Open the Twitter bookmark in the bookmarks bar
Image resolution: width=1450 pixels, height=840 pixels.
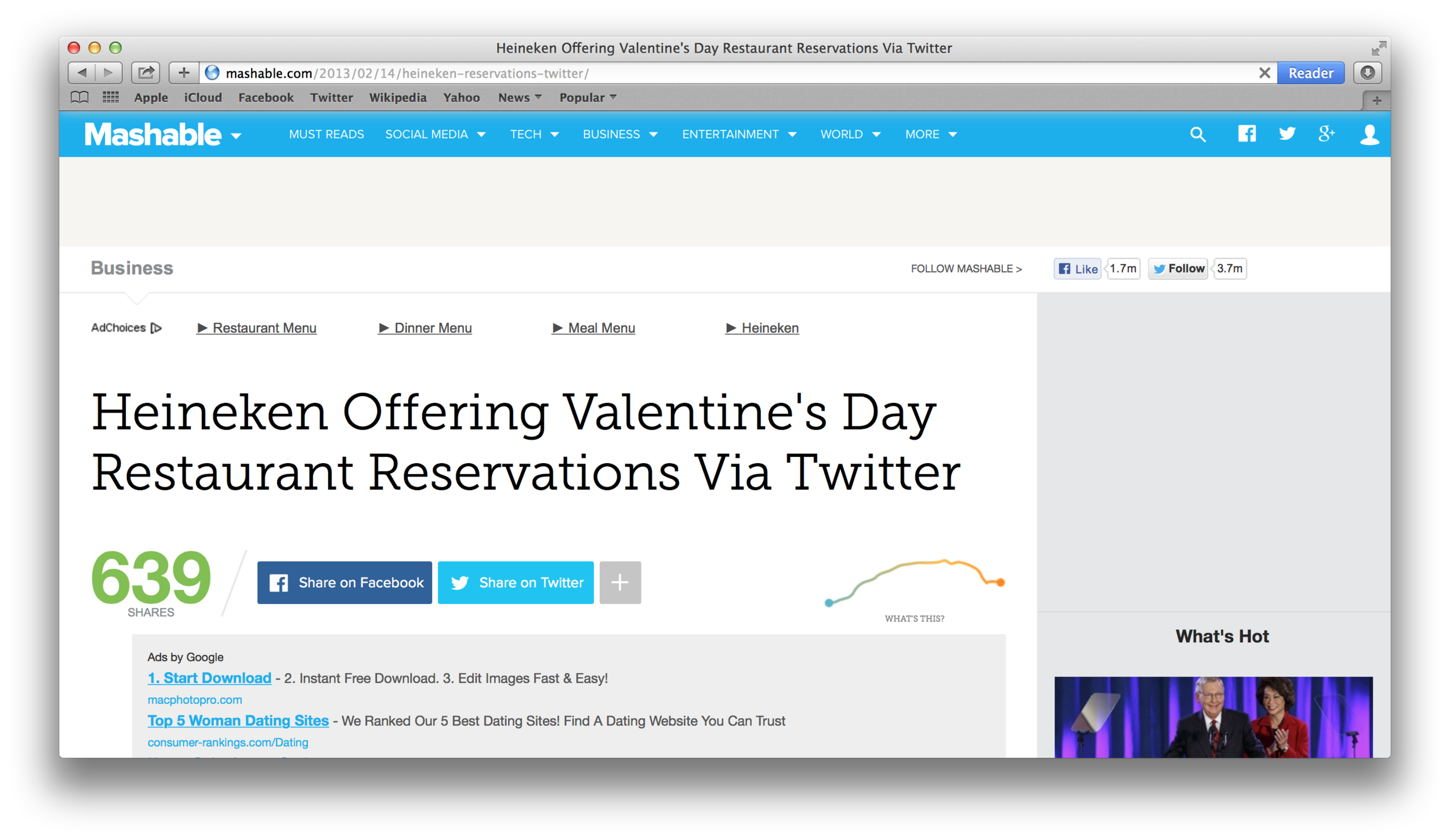[x=331, y=97]
